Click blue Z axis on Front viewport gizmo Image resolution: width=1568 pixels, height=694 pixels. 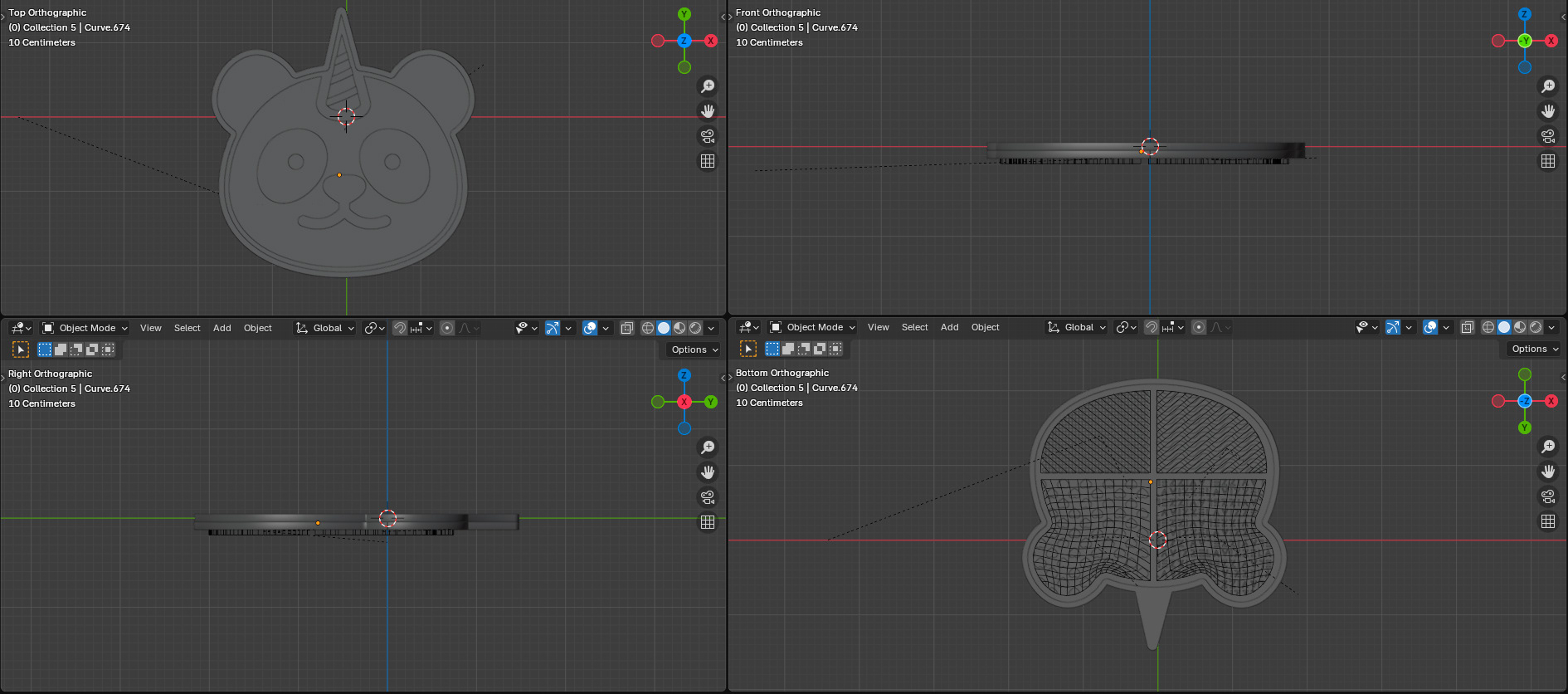(x=1525, y=14)
